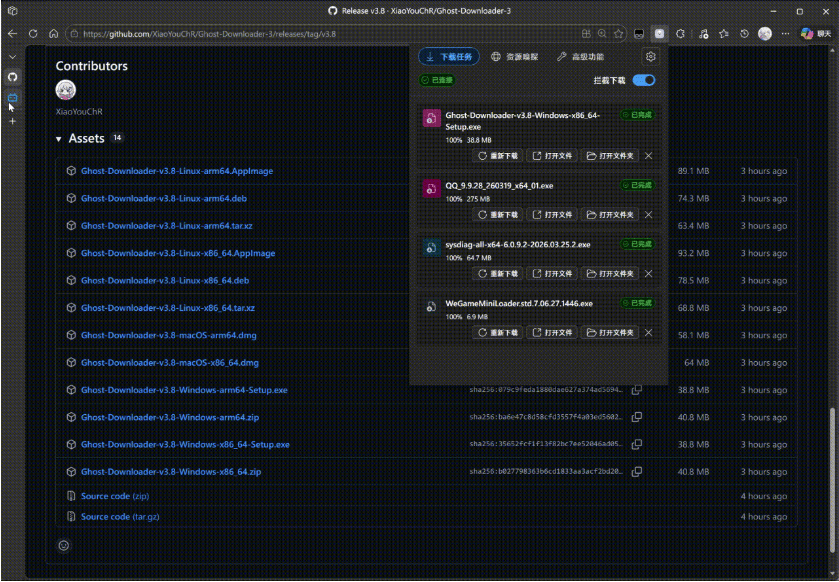The image size is (839, 582).
Task: Download Ghost-Downloader-v3.8-Windows-x86_64.zip link
Action: point(171,472)
